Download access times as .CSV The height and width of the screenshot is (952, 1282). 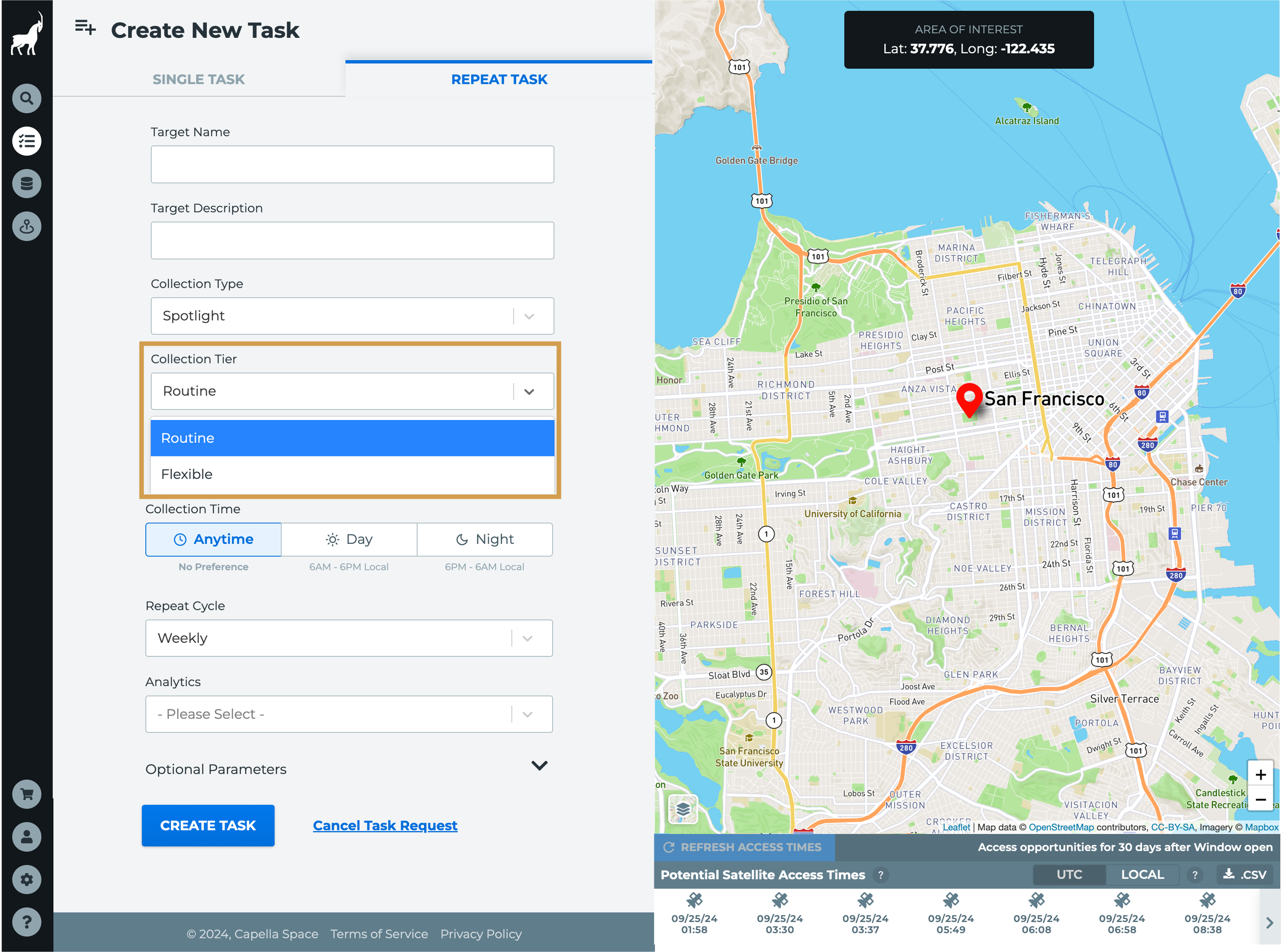pyautogui.click(x=1245, y=875)
